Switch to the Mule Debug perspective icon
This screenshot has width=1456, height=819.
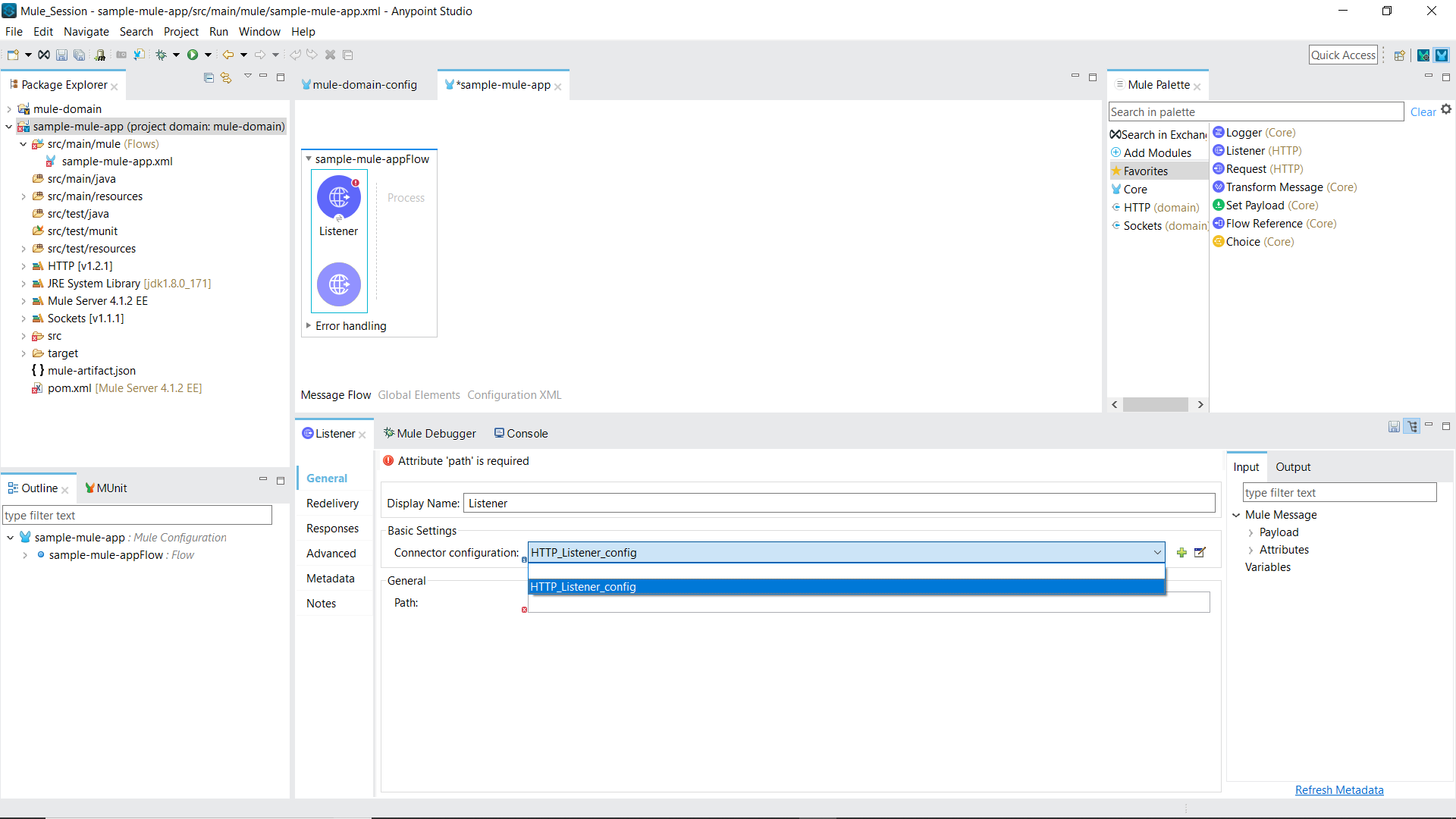click(1423, 55)
